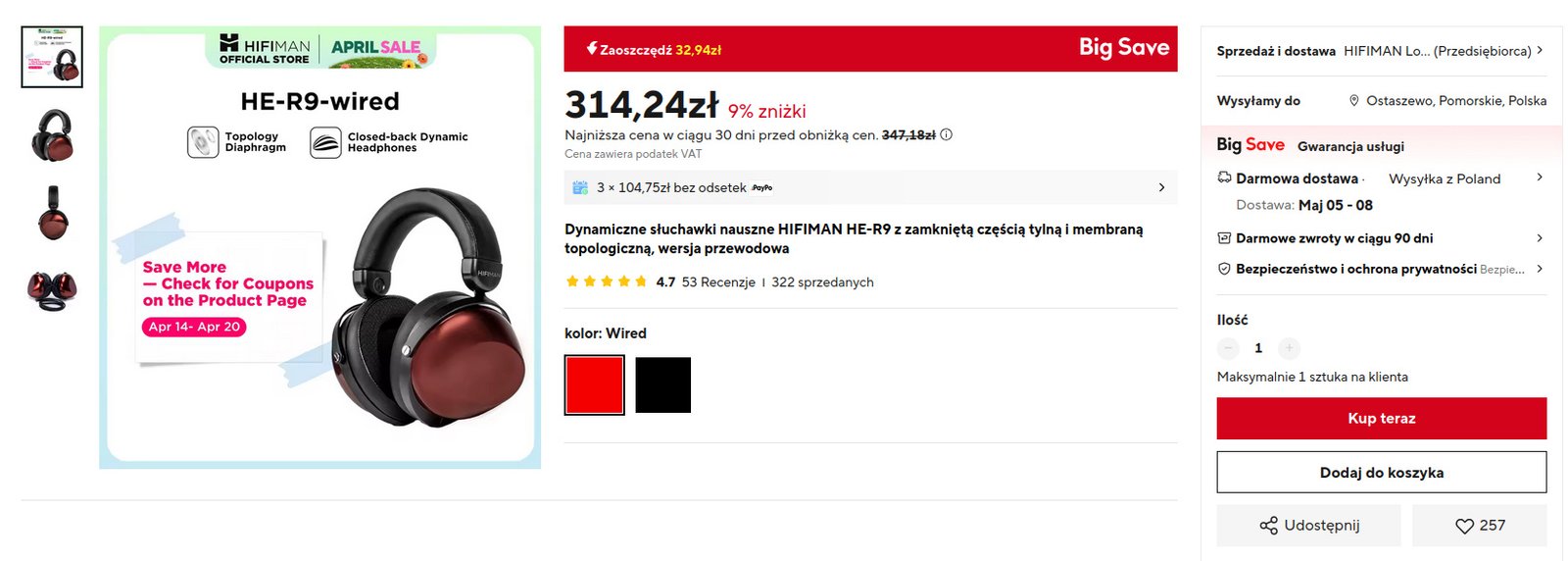
Task: Click the location pin icon near Ostaszewo
Action: pos(1354,101)
